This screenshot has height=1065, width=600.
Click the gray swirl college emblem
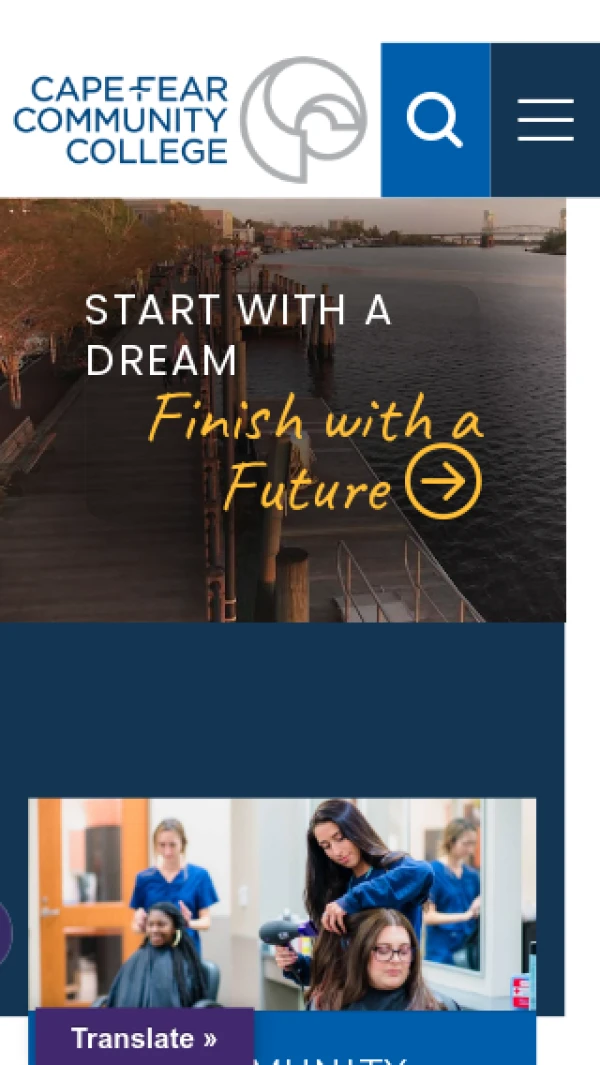[304, 120]
